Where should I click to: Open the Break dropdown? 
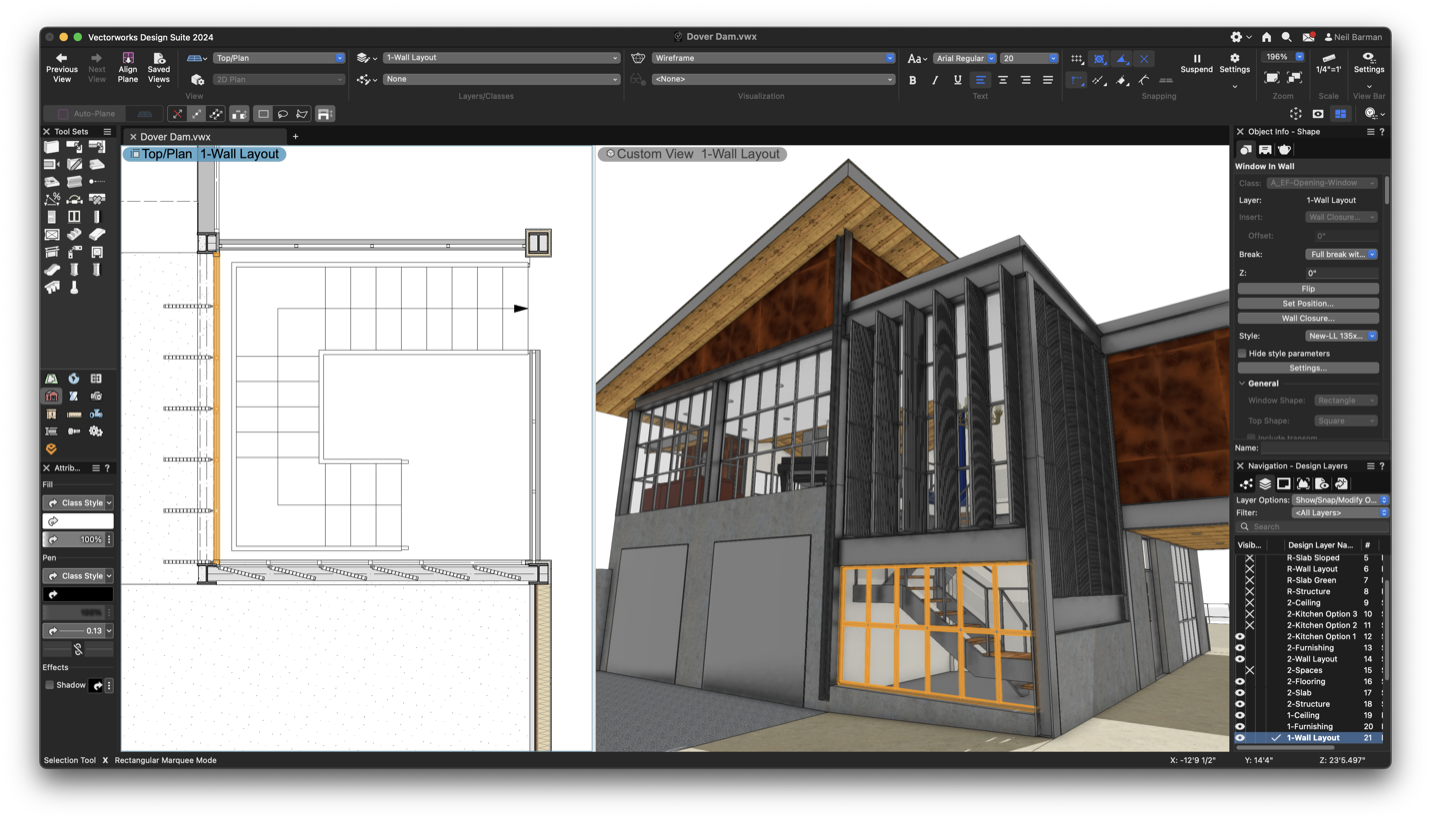click(x=1341, y=254)
